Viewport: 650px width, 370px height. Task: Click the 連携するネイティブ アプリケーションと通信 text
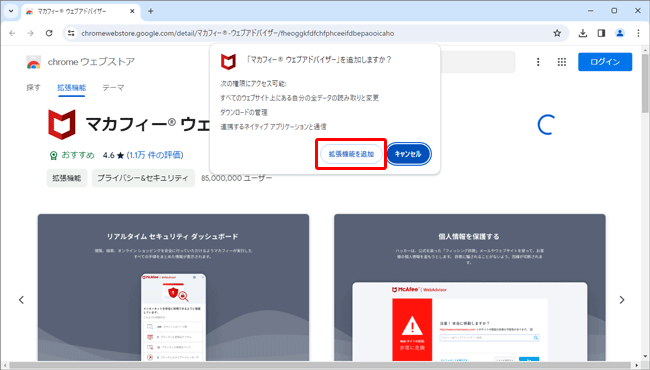pos(273,127)
